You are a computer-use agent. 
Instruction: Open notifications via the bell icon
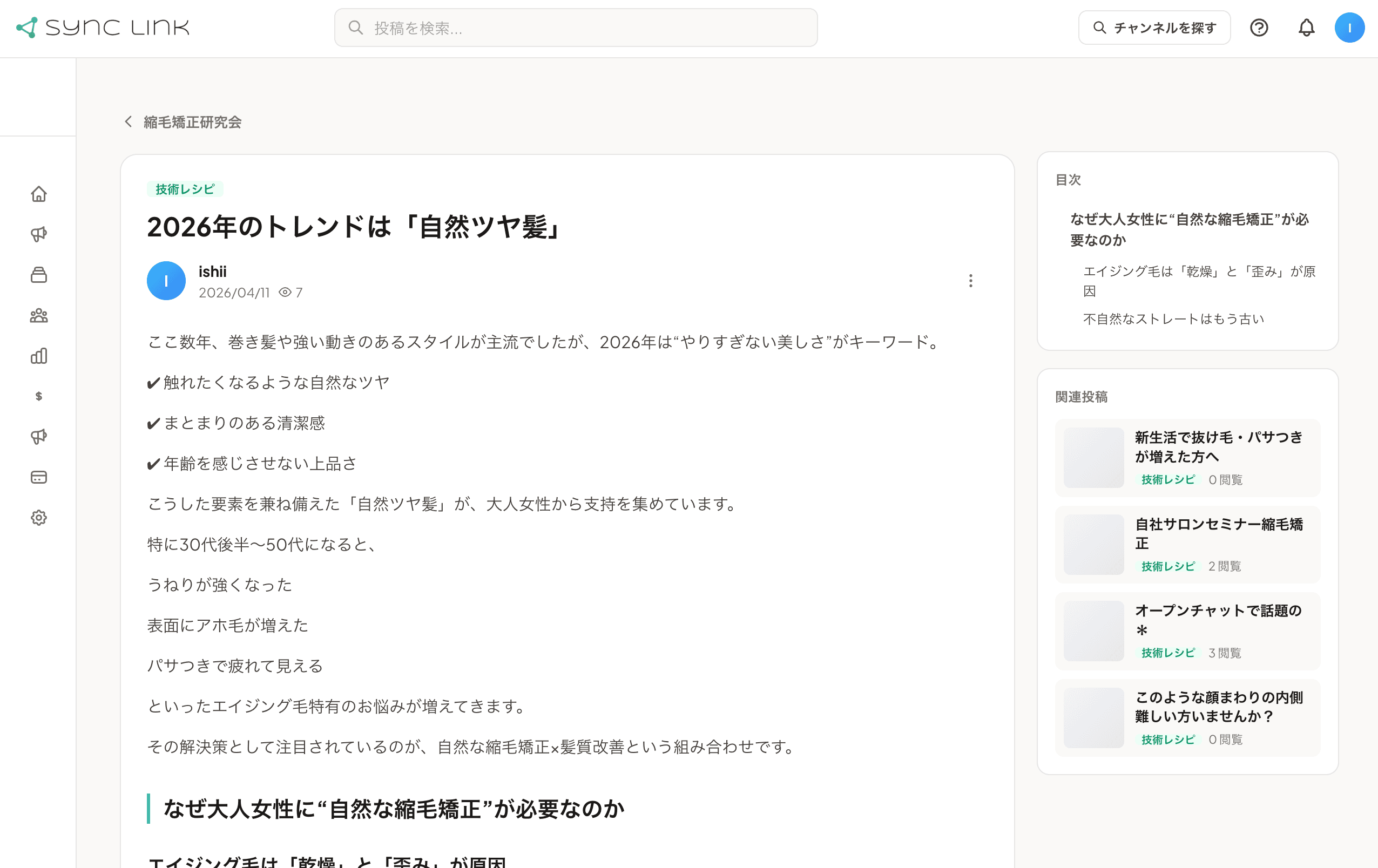(x=1307, y=27)
